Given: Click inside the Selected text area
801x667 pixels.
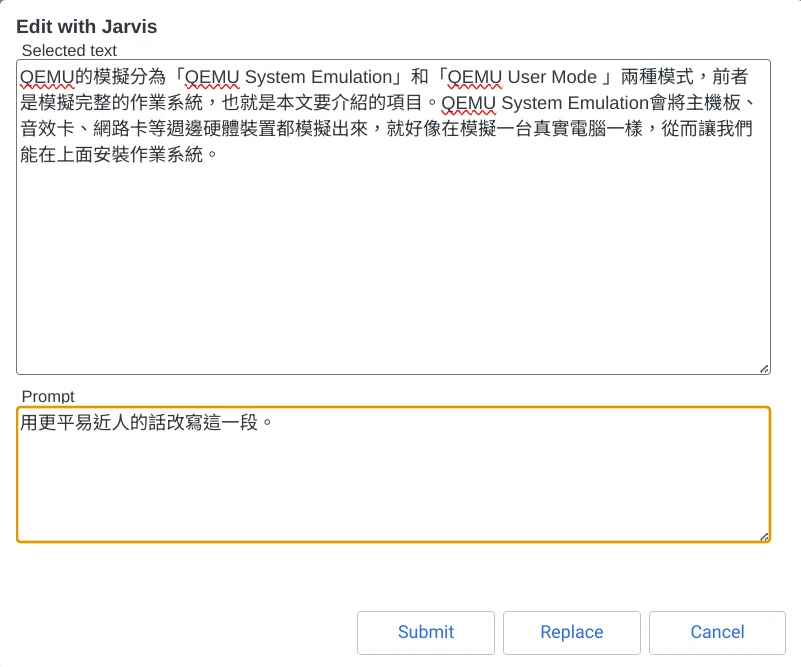Looking at the screenshot, I should [390, 250].
